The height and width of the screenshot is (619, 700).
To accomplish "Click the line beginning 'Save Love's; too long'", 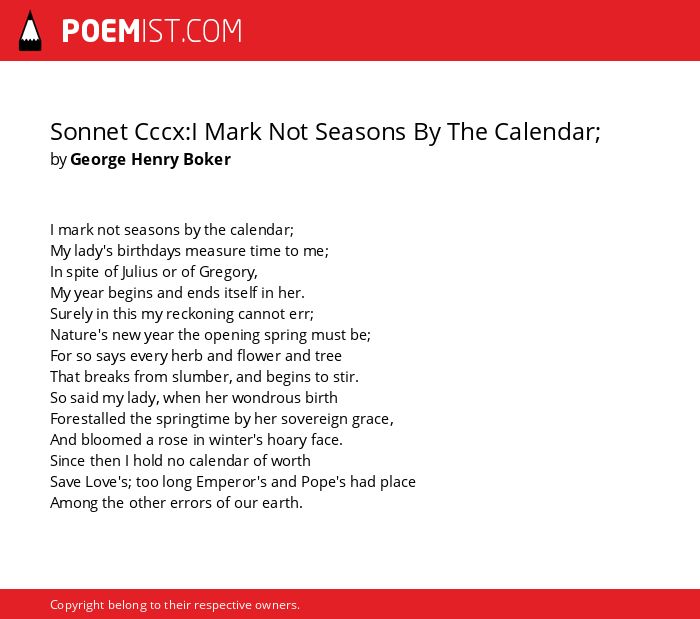I will pos(233,482).
